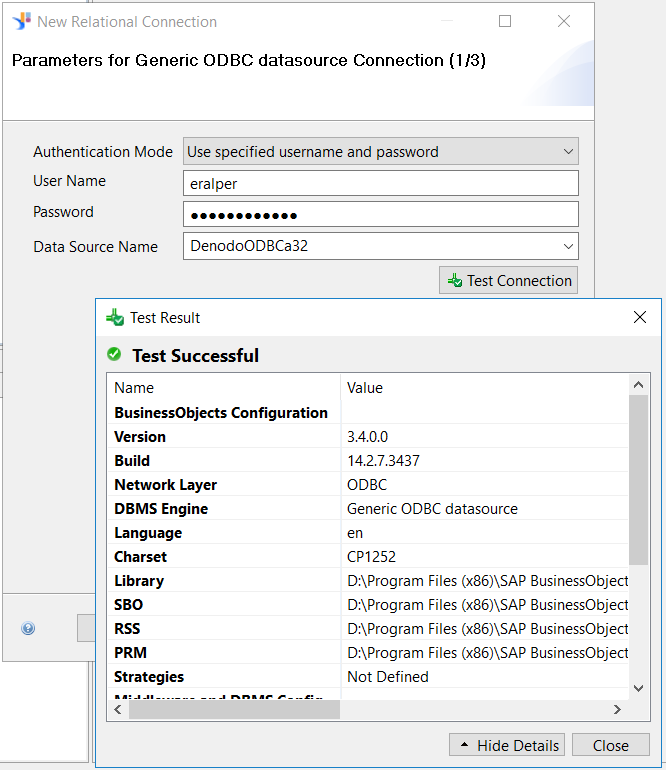Select the Network Layer row label
Image resolution: width=666 pixels, height=770 pixels.
click(x=166, y=485)
